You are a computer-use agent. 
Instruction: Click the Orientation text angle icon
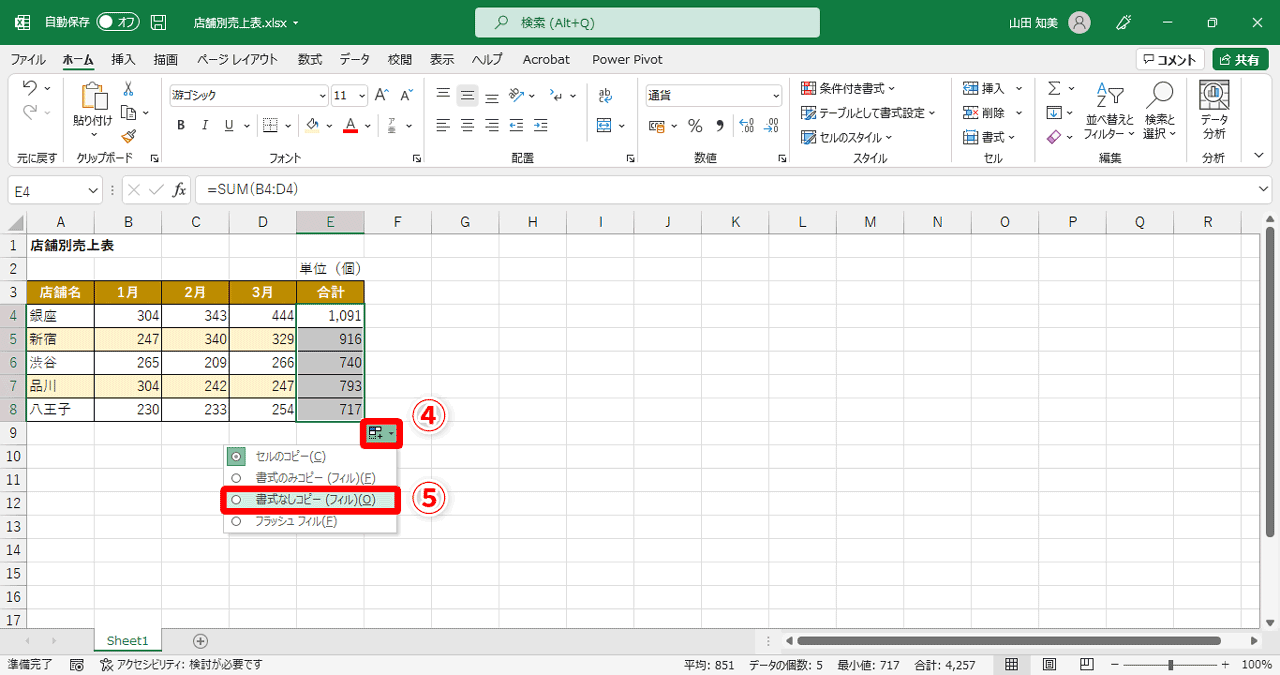[517, 96]
